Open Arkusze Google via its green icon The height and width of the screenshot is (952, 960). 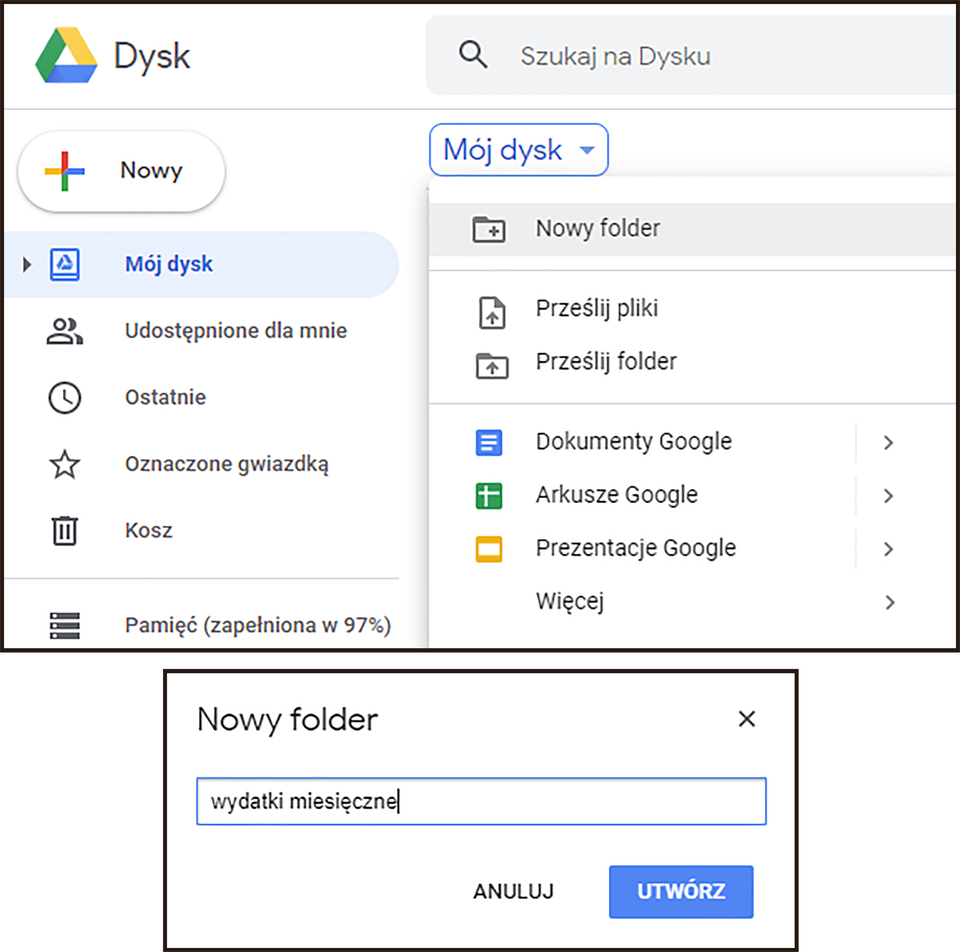491,494
